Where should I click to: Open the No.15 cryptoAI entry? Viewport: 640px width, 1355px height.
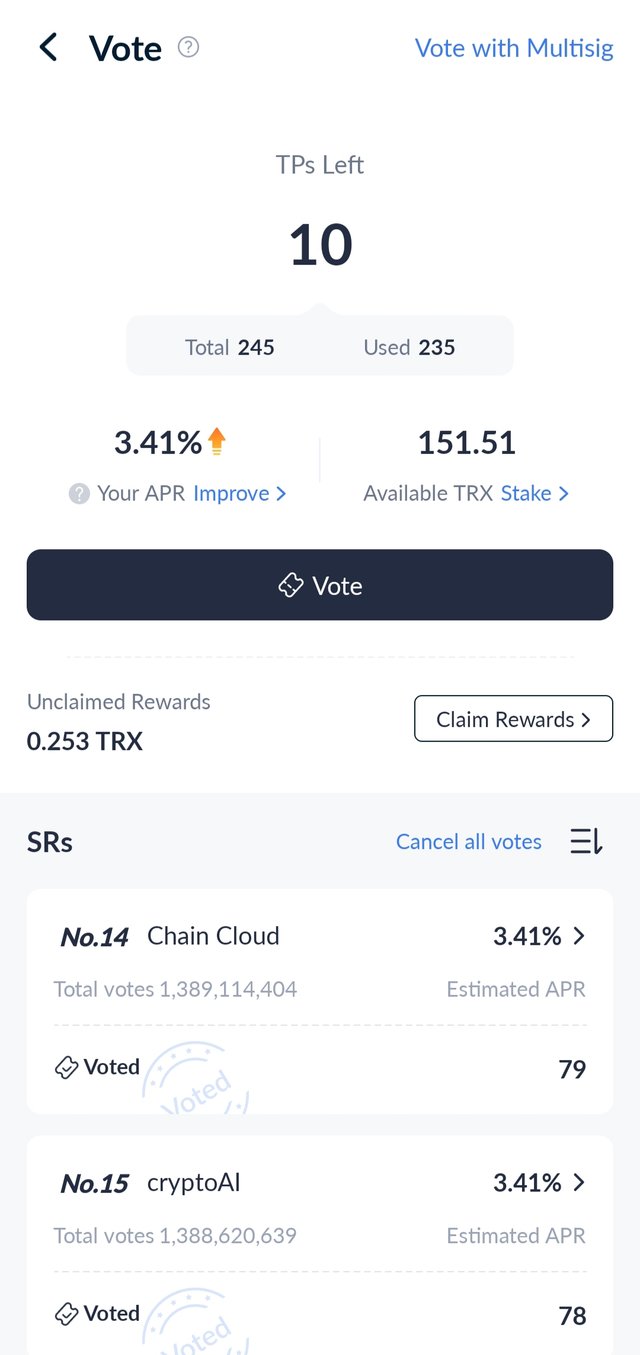(x=193, y=1184)
